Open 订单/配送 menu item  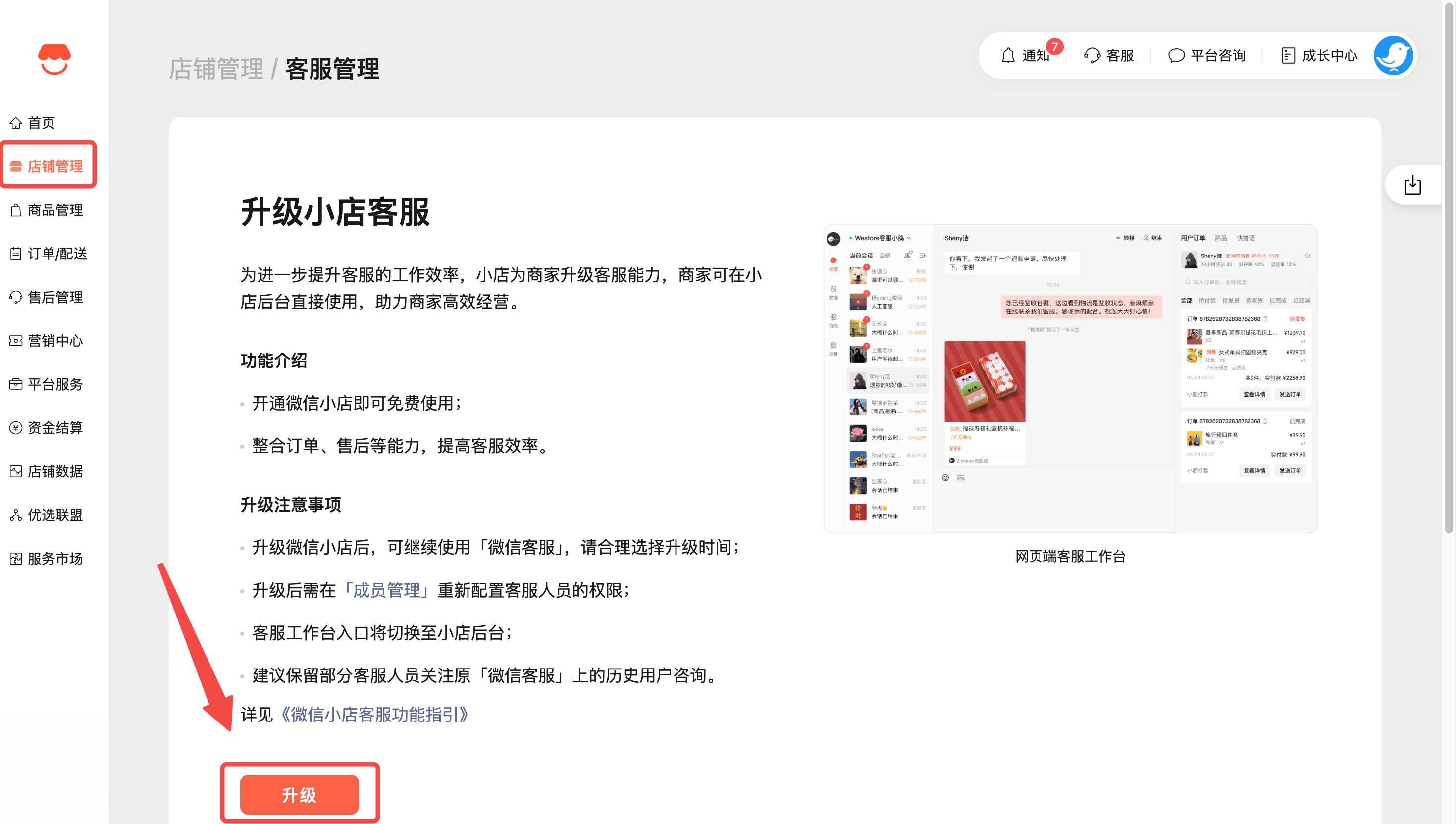click(x=57, y=254)
